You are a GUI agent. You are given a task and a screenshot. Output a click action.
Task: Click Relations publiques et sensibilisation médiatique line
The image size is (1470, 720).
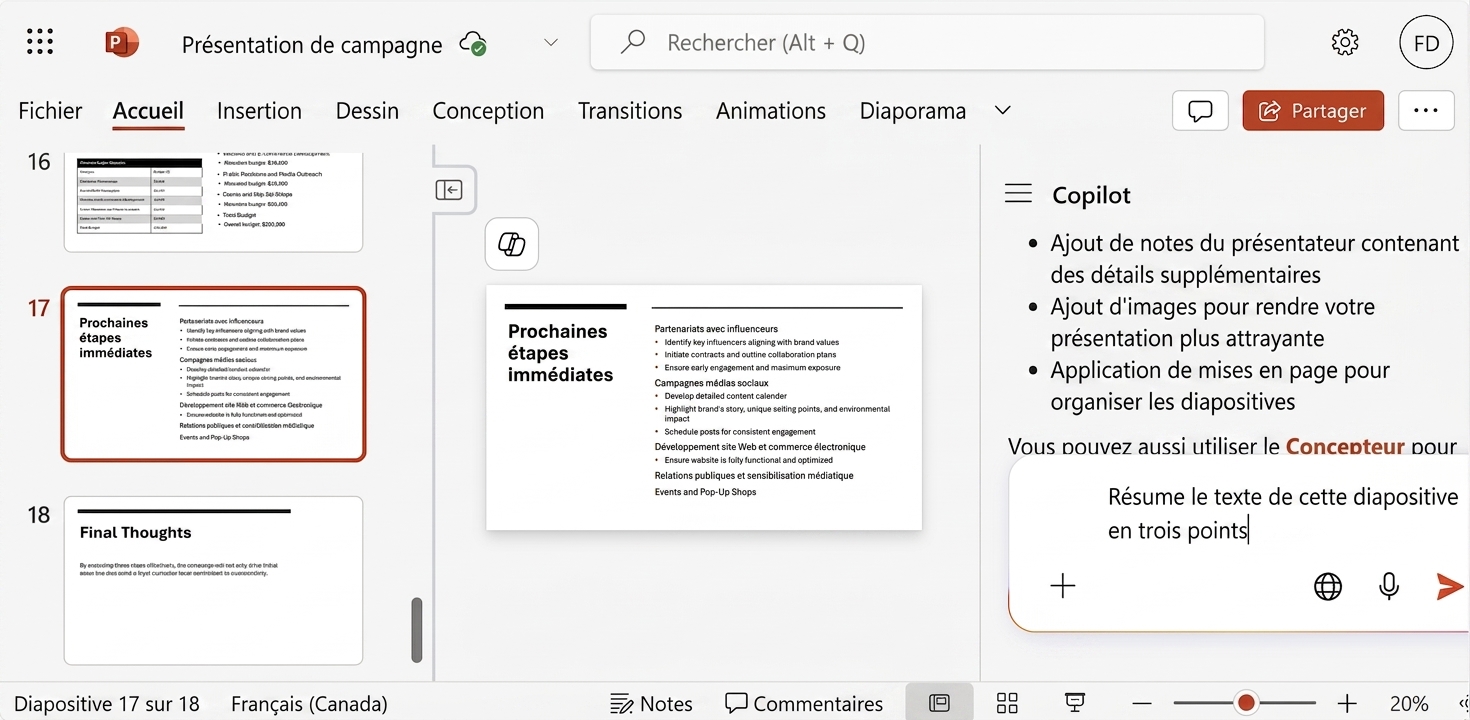point(754,476)
